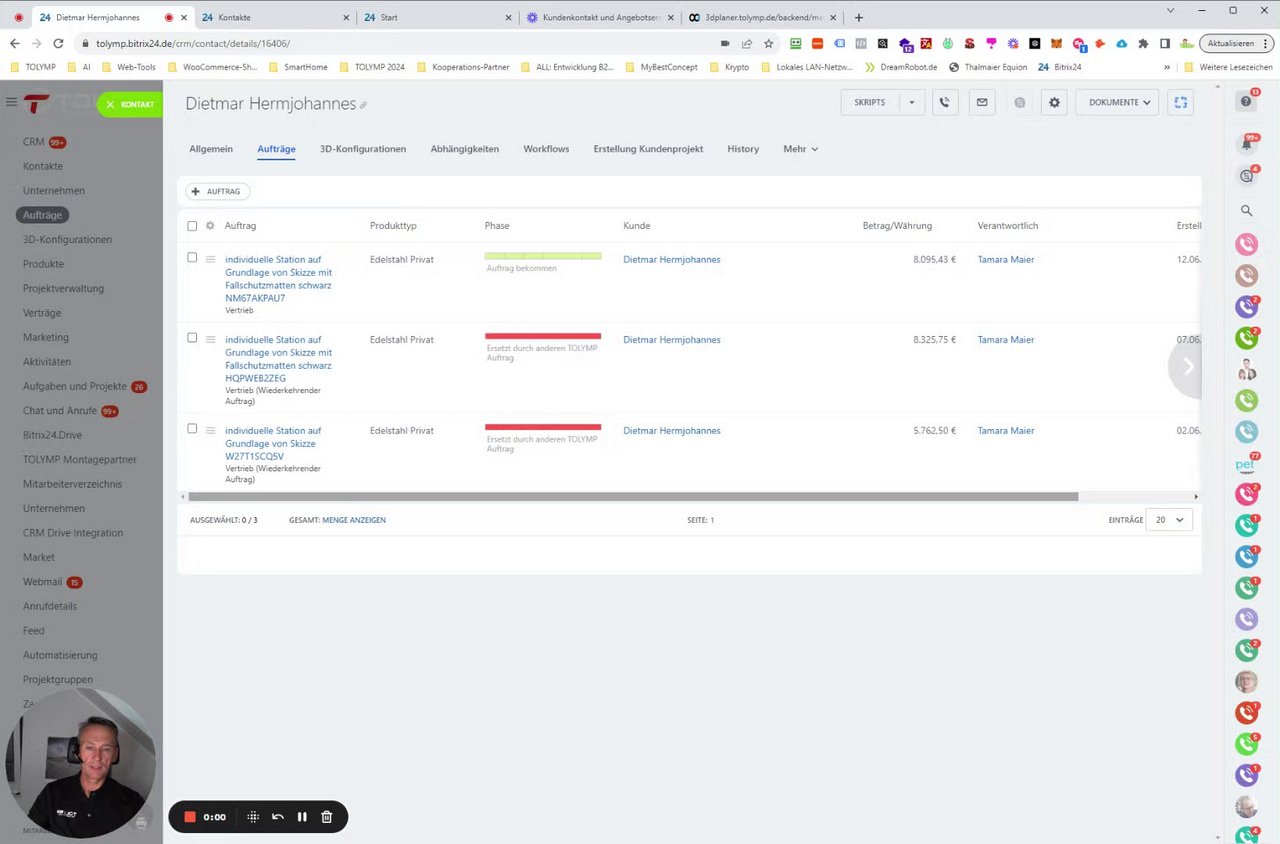Click the phone call icon in header
Image resolution: width=1280 pixels, height=844 pixels.
[944, 102]
